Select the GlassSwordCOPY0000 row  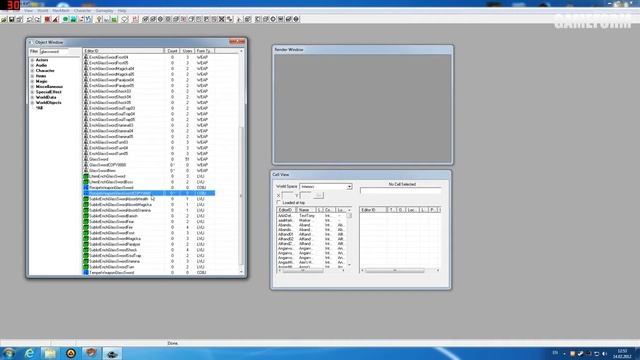[149, 165]
